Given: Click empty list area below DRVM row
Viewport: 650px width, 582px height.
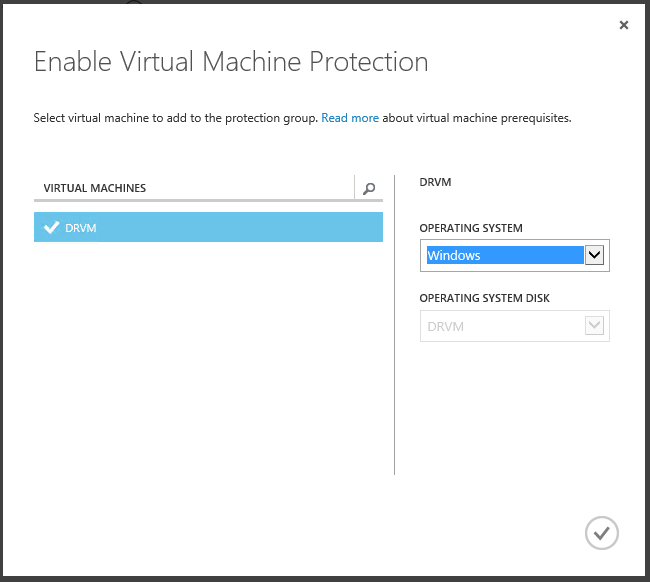Looking at the screenshot, I should pyautogui.click(x=208, y=350).
